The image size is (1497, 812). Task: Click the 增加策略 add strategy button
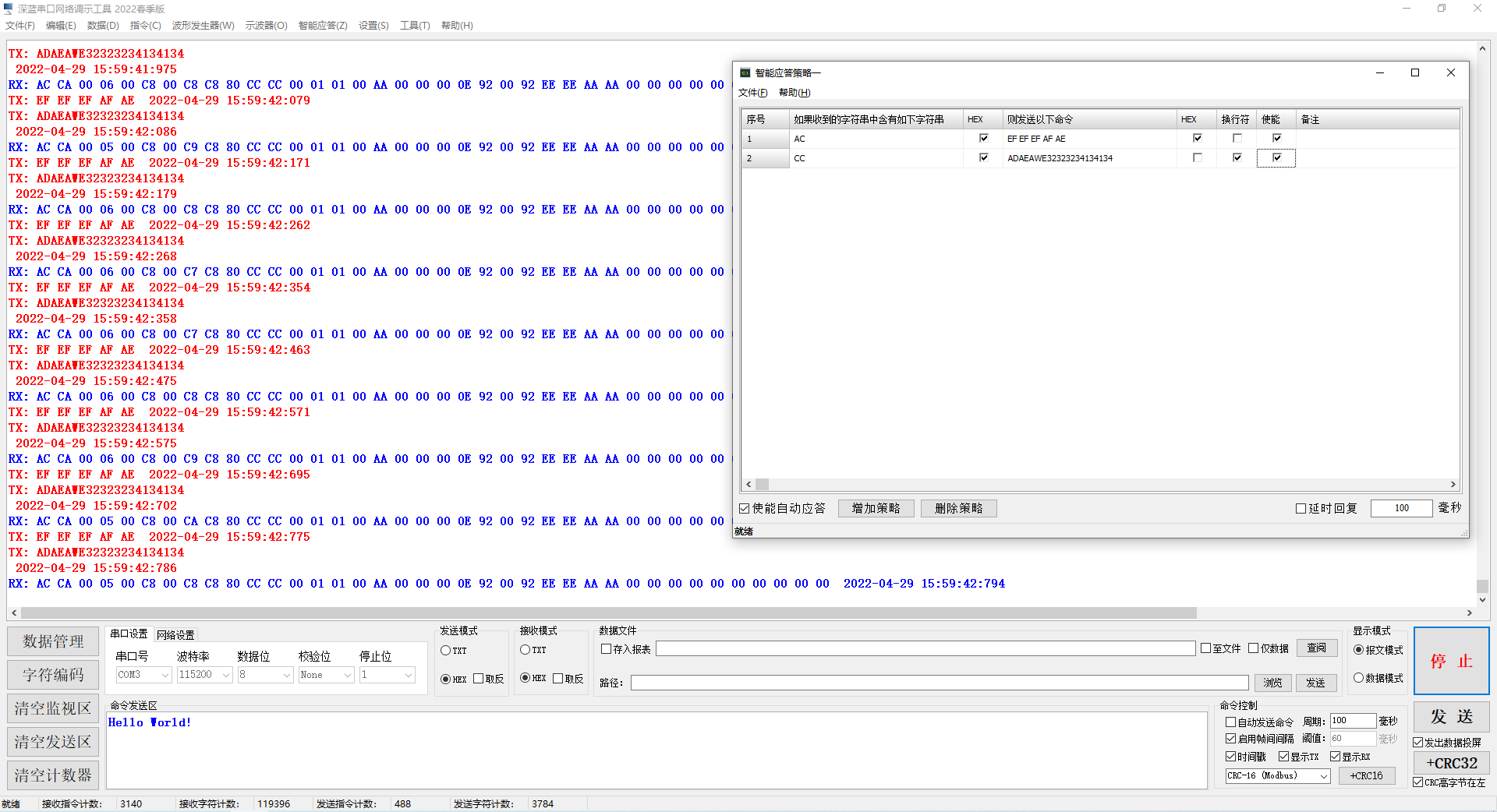pyautogui.click(x=876, y=508)
